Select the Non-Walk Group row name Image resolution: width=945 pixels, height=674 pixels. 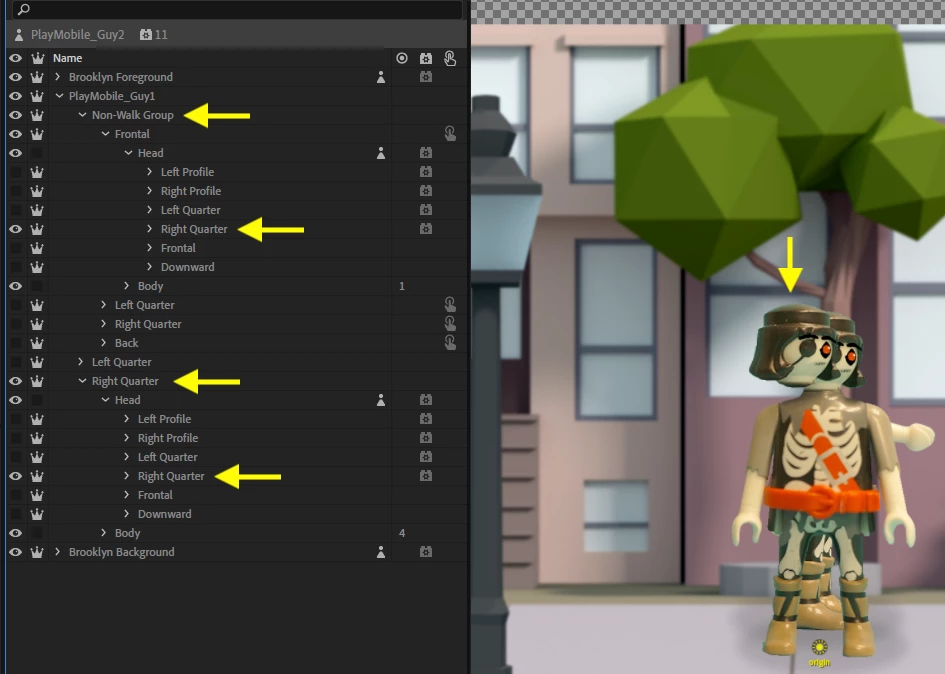[x=133, y=115]
